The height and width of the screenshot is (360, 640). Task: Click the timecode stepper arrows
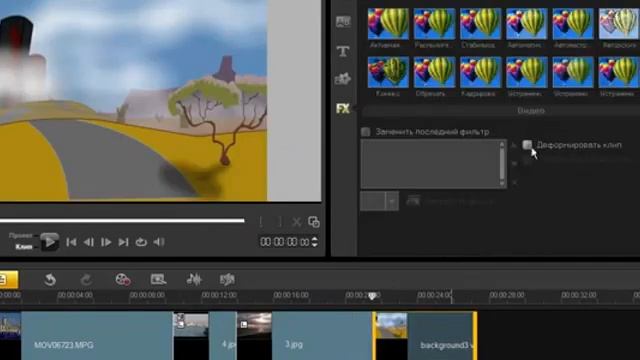click(x=314, y=242)
